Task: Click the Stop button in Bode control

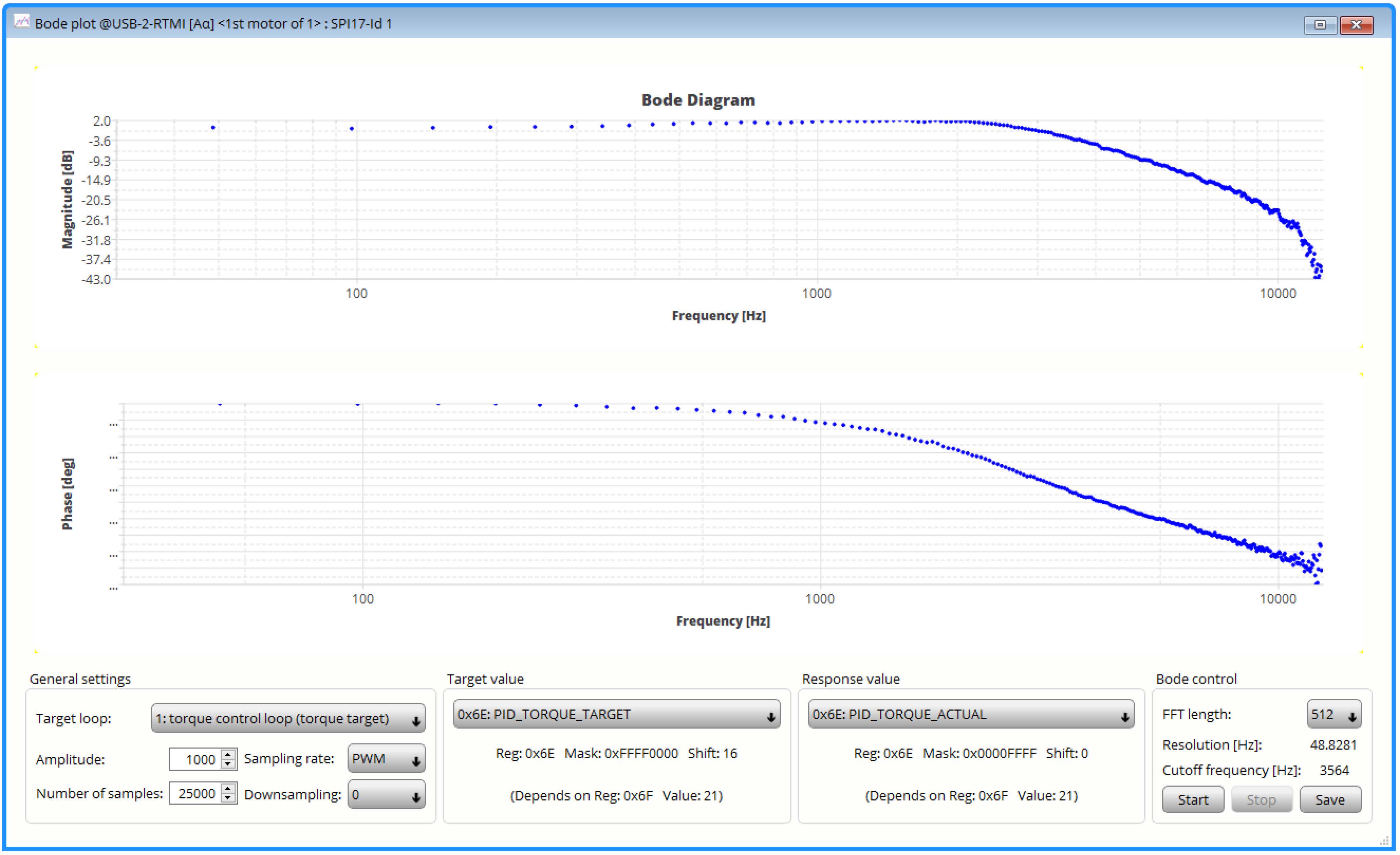Action: pos(1261,800)
